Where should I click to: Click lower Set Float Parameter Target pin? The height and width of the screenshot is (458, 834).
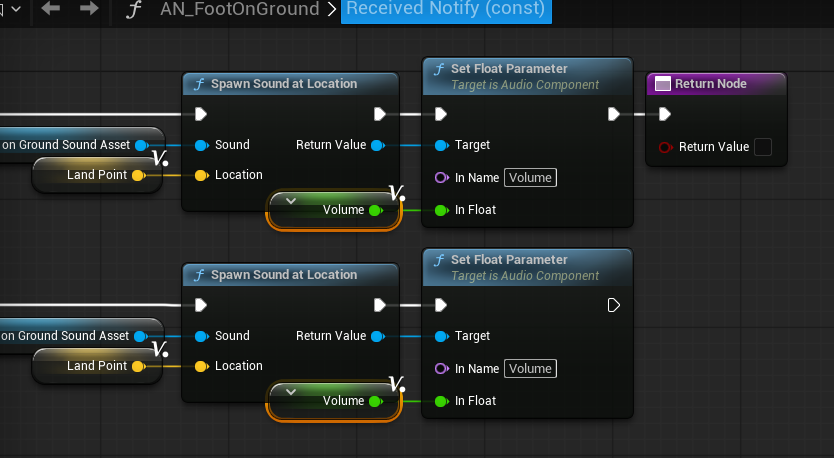coord(441,336)
